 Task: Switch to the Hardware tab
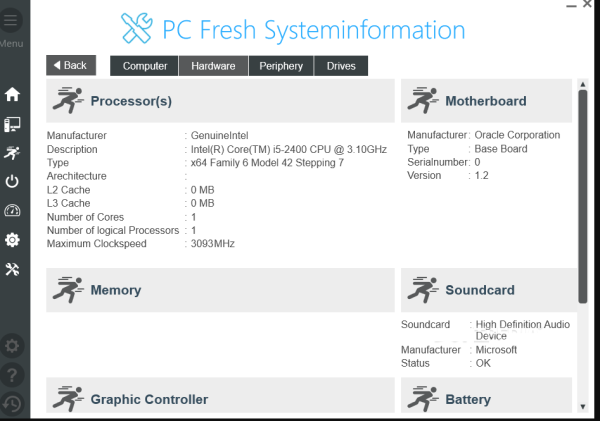click(x=214, y=66)
